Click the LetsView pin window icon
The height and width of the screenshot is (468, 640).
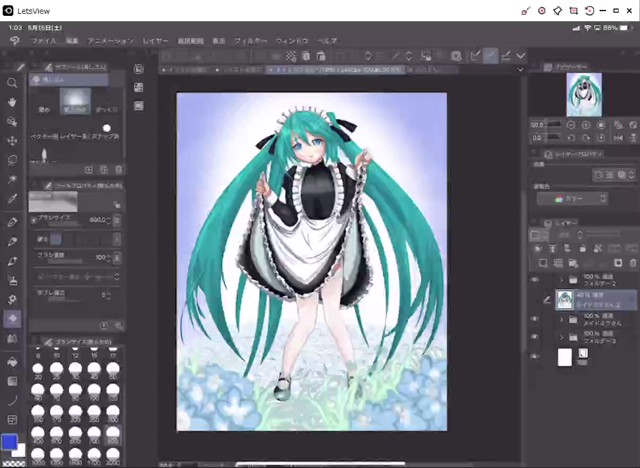(558, 11)
